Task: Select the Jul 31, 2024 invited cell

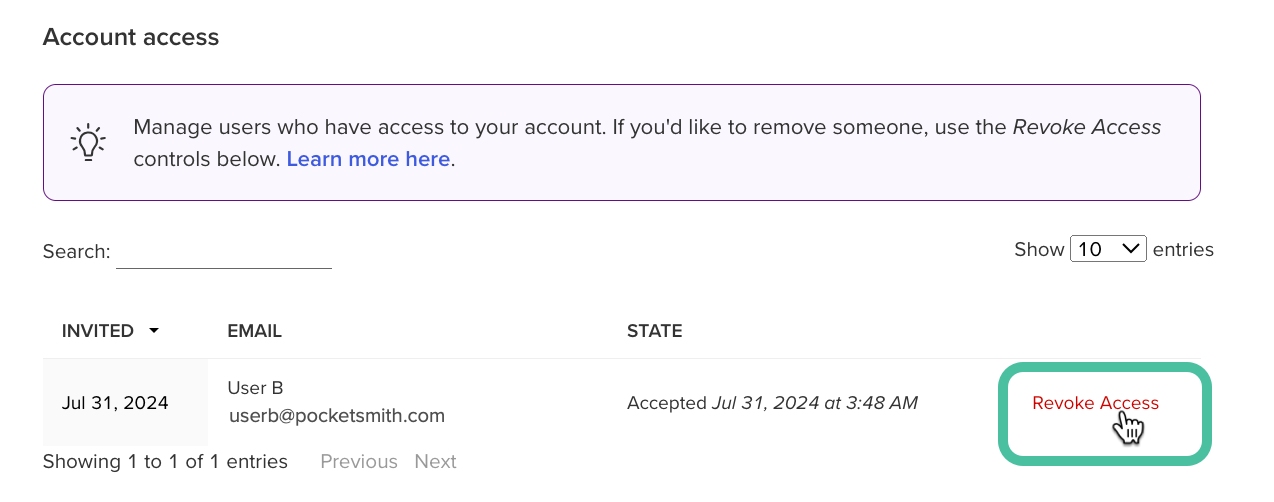Action: point(115,403)
